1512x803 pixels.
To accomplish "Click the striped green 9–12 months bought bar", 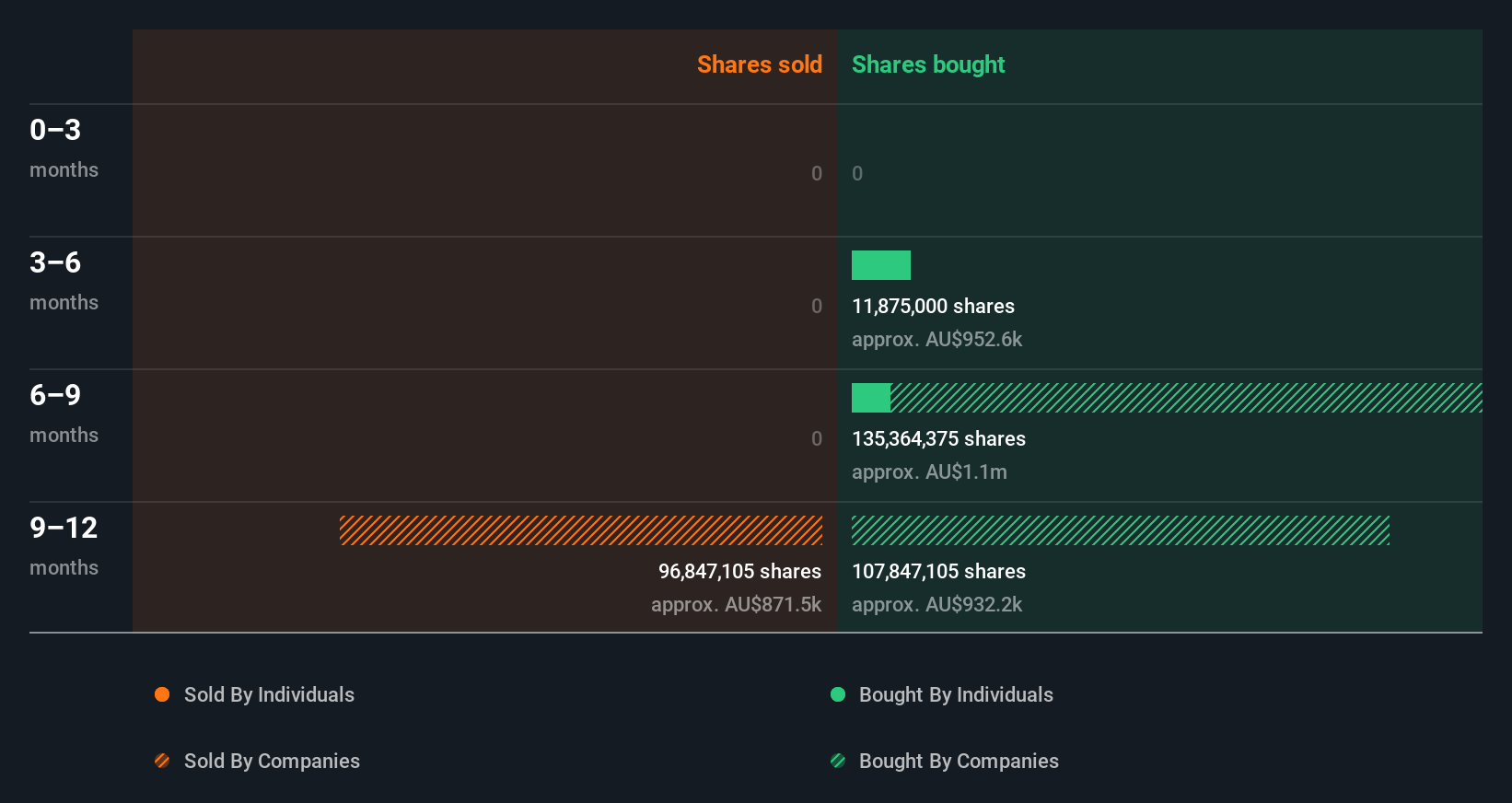I will click(1120, 530).
